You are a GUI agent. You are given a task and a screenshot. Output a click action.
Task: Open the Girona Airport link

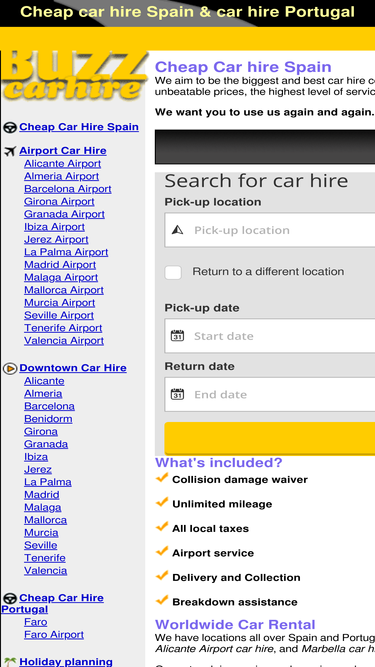click(x=59, y=201)
